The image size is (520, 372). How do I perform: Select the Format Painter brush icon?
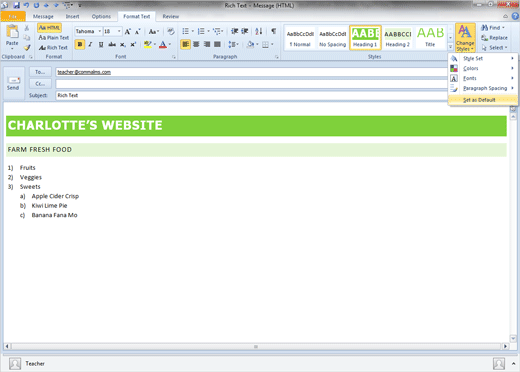27,48
